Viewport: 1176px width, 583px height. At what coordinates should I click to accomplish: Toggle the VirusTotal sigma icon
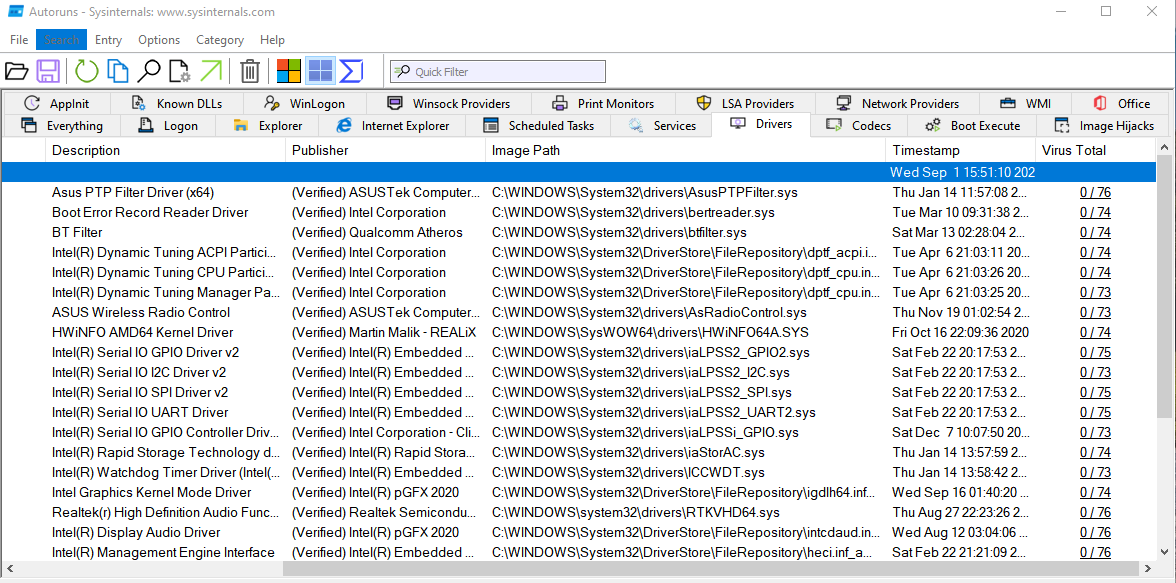[351, 71]
